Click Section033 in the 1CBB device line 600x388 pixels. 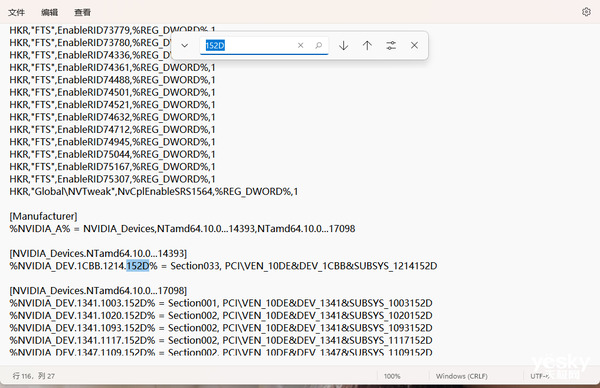[x=195, y=266]
